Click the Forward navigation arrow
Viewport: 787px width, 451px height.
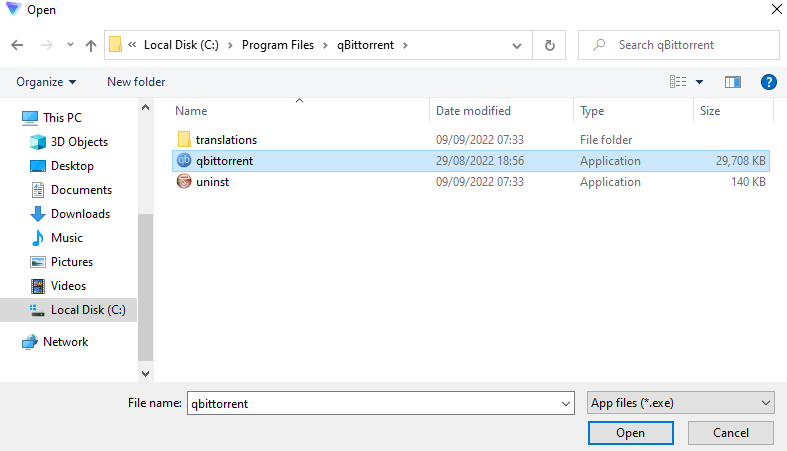coord(46,45)
